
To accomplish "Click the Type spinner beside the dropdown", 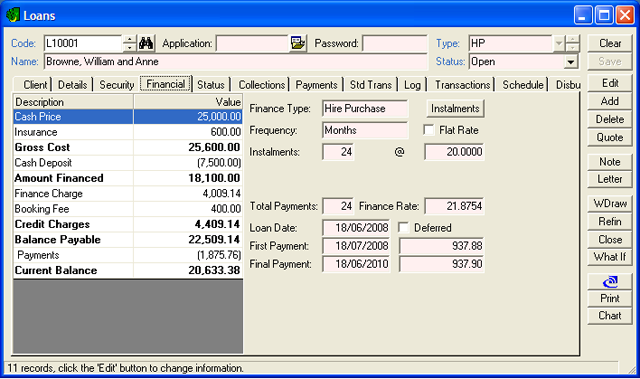I will 572,43.
